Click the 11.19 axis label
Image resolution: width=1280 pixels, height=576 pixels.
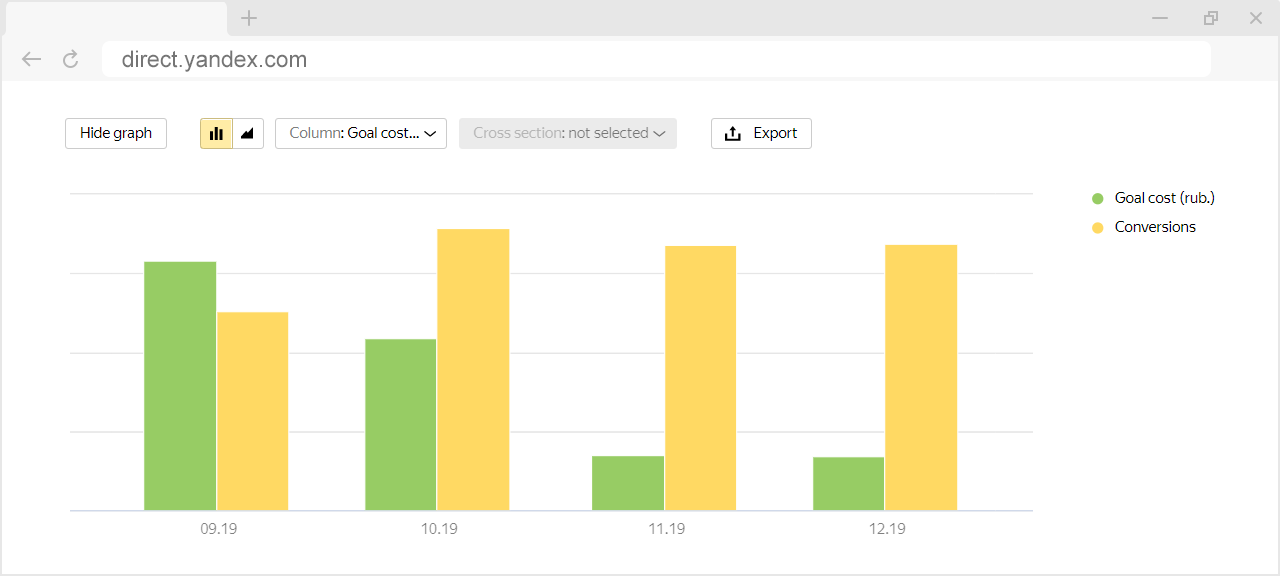click(x=667, y=529)
